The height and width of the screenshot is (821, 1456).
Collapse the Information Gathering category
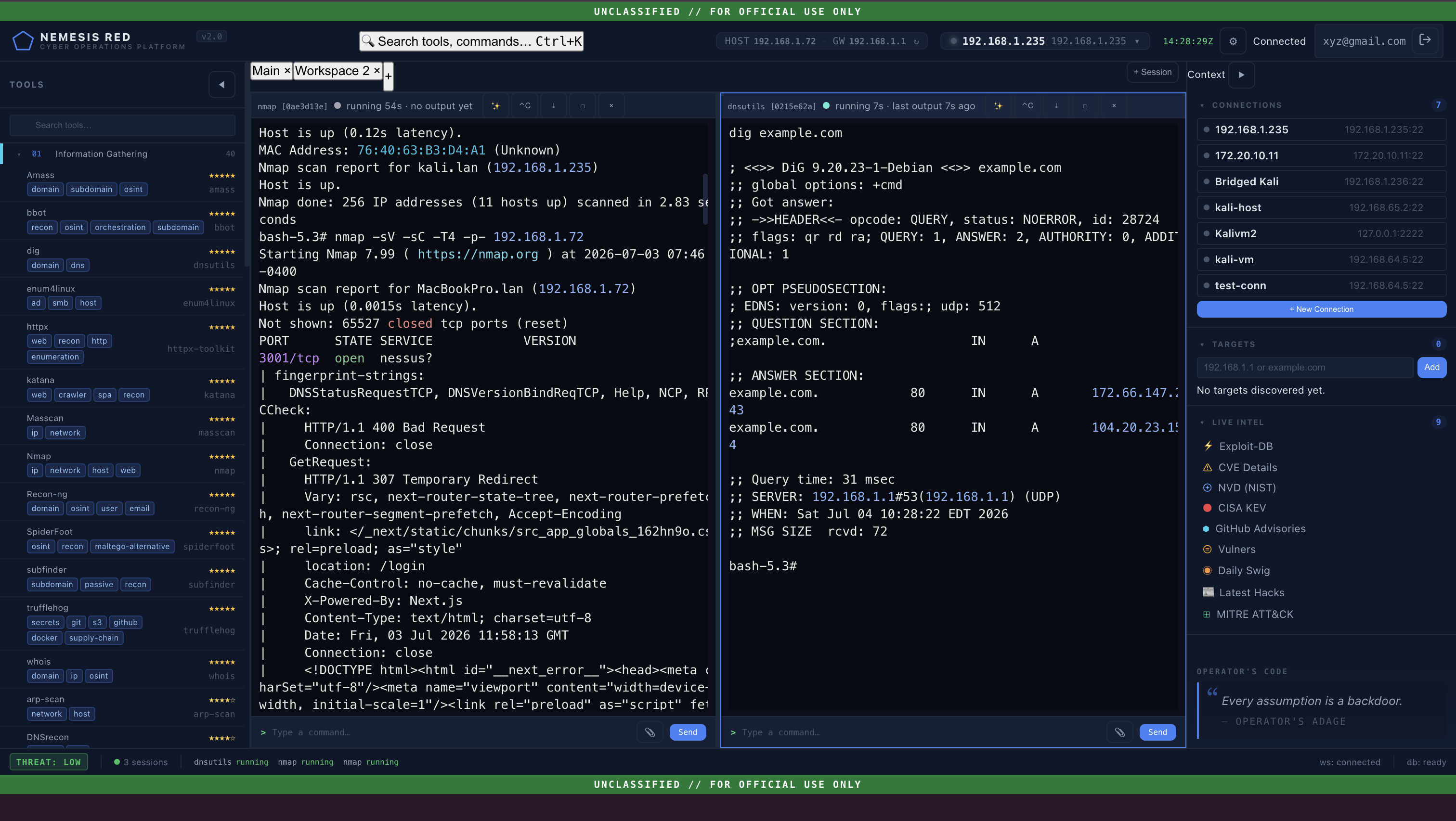[19, 154]
